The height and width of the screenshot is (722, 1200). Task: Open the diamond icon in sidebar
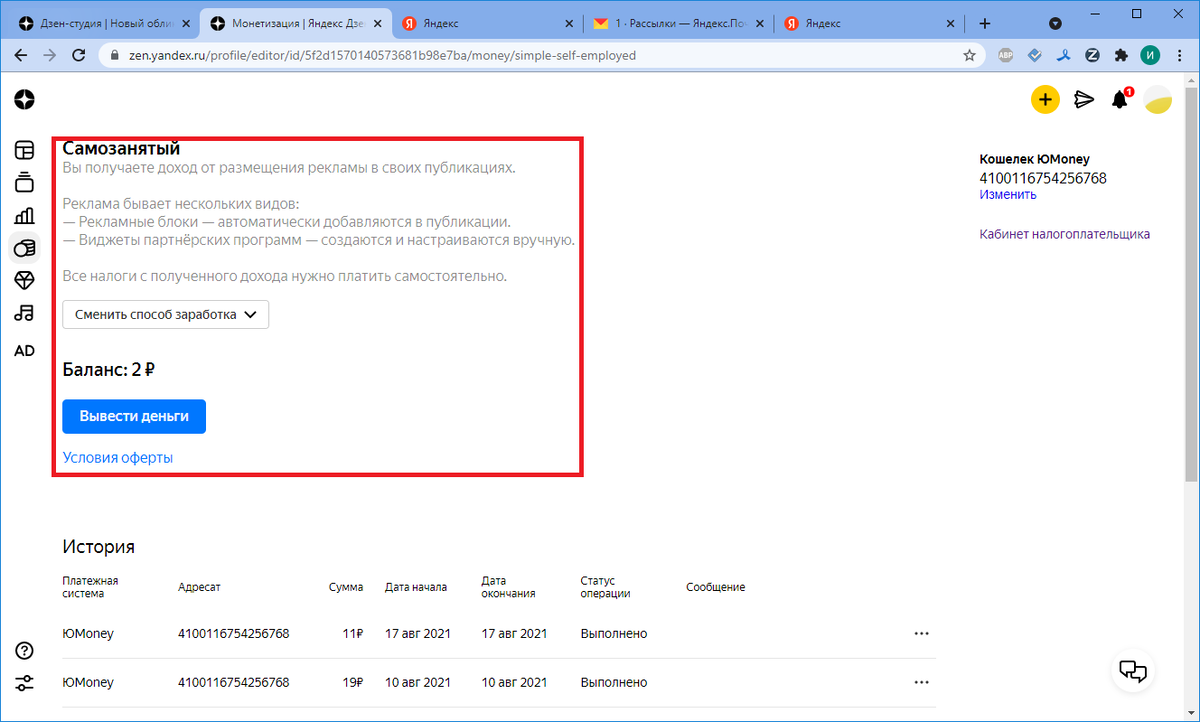(24, 280)
